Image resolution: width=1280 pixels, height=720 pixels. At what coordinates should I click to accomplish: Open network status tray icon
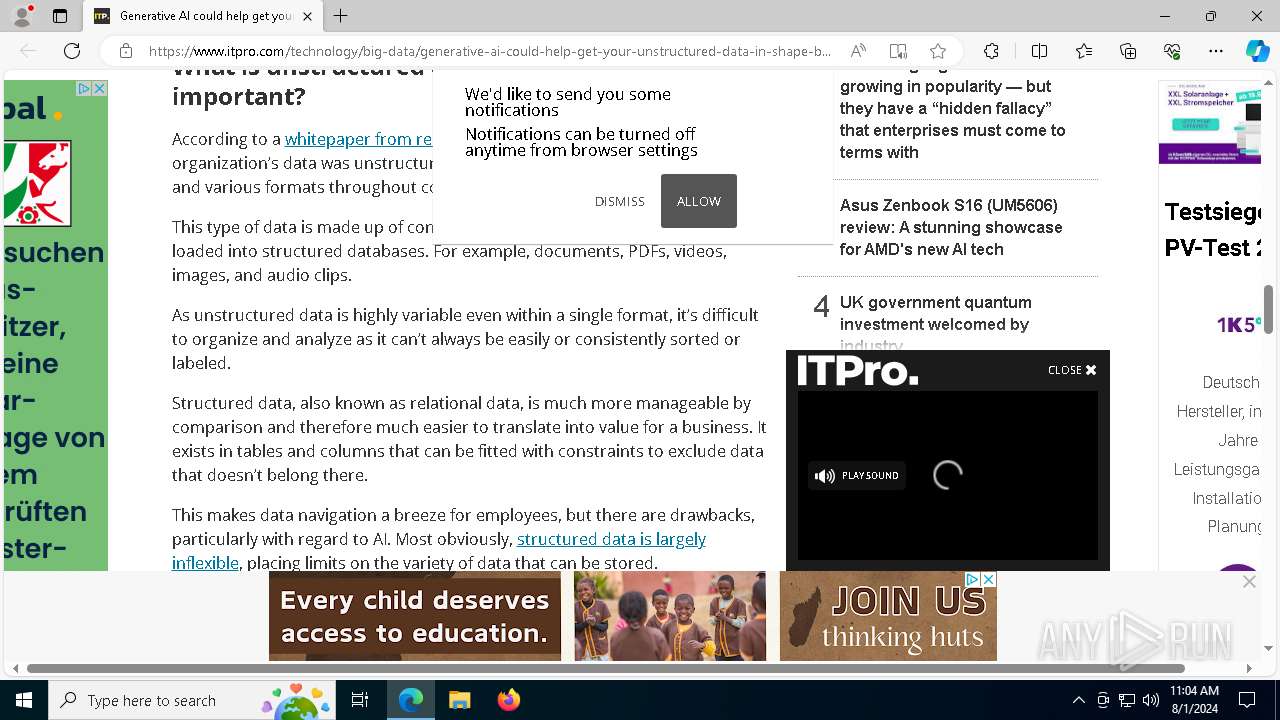(1127, 700)
